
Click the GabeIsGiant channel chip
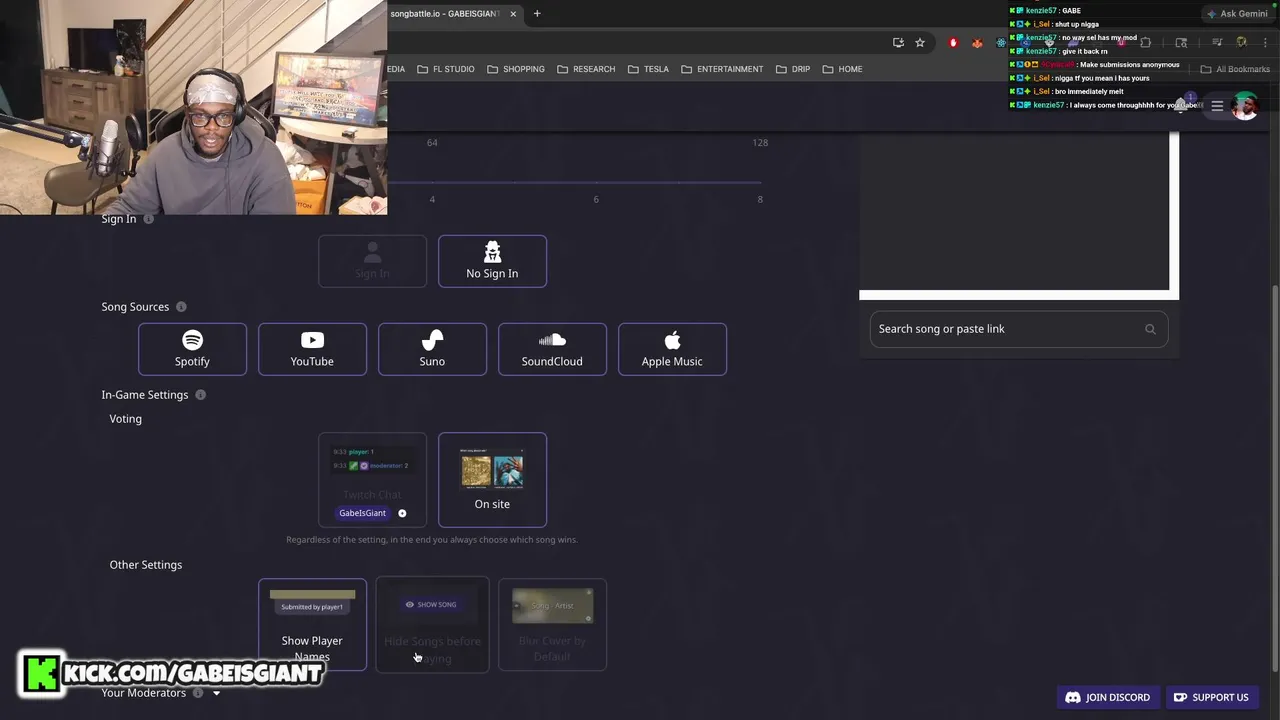point(362,513)
